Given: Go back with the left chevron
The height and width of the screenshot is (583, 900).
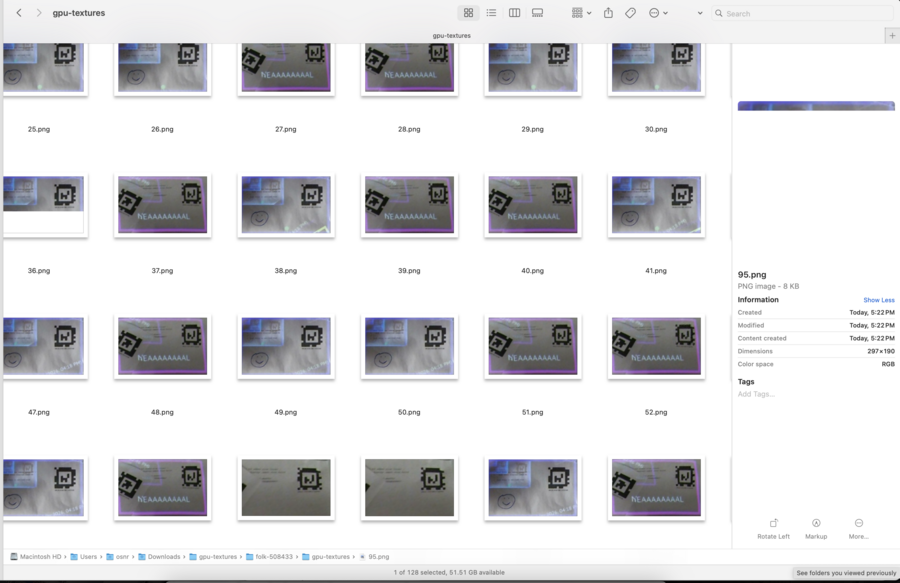Looking at the screenshot, I should [19, 13].
